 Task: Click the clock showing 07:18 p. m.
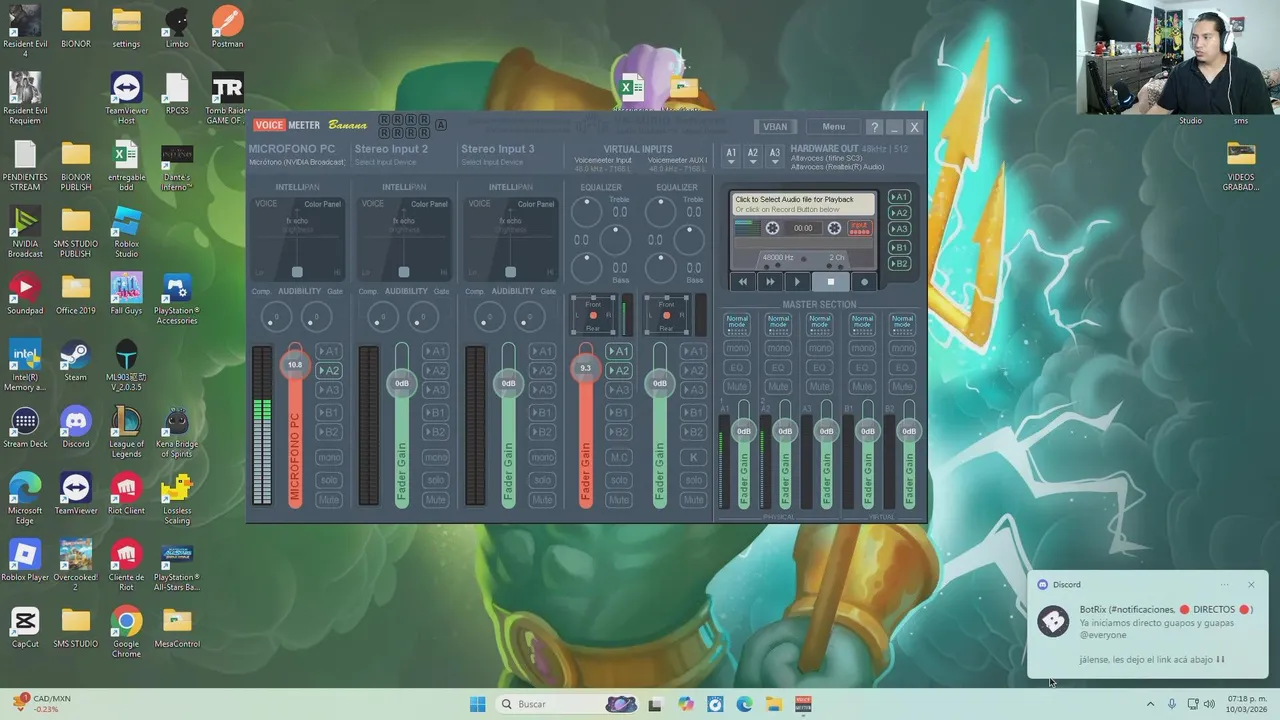(x=1246, y=699)
